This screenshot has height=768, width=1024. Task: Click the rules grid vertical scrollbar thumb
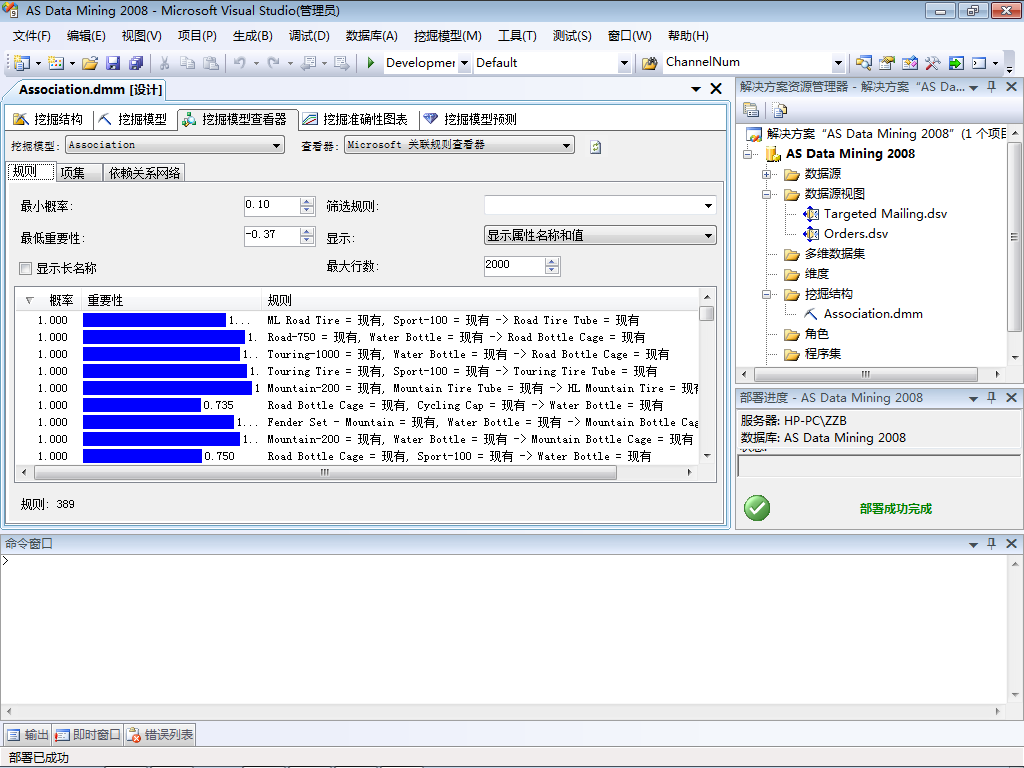click(x=707, y=313)
